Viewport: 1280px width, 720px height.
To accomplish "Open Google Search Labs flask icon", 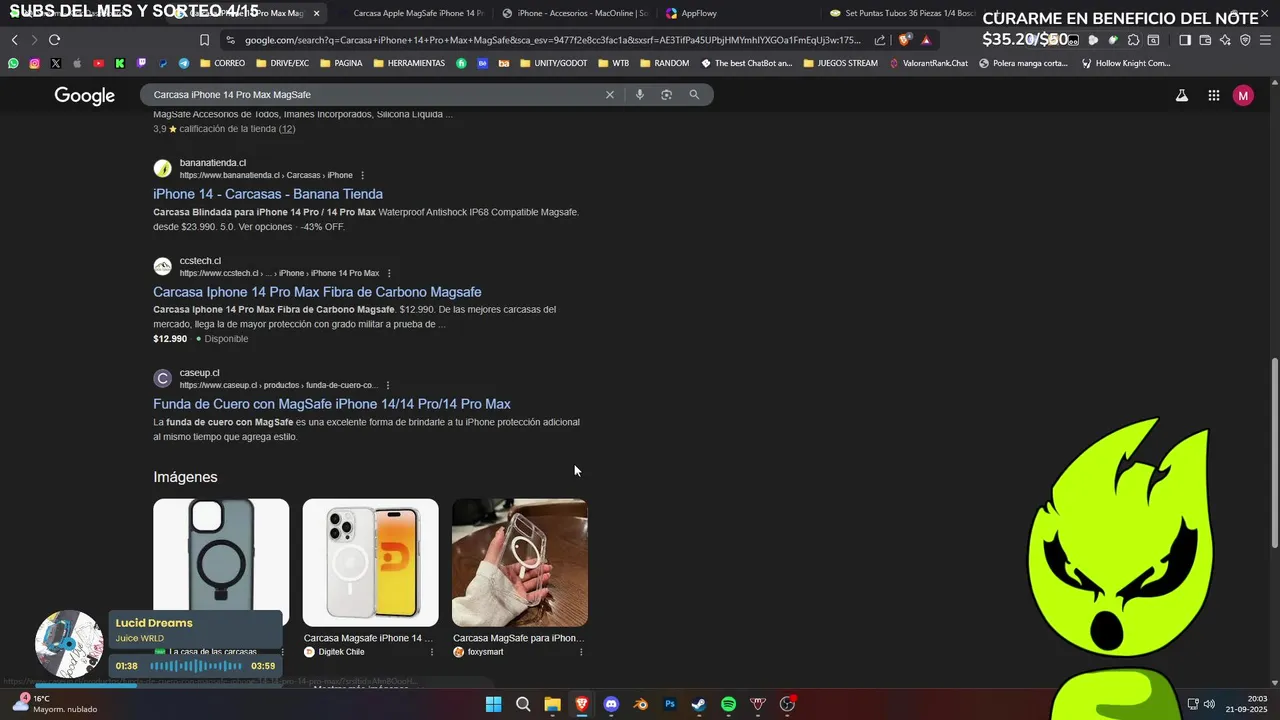I will coord(1181,95).
